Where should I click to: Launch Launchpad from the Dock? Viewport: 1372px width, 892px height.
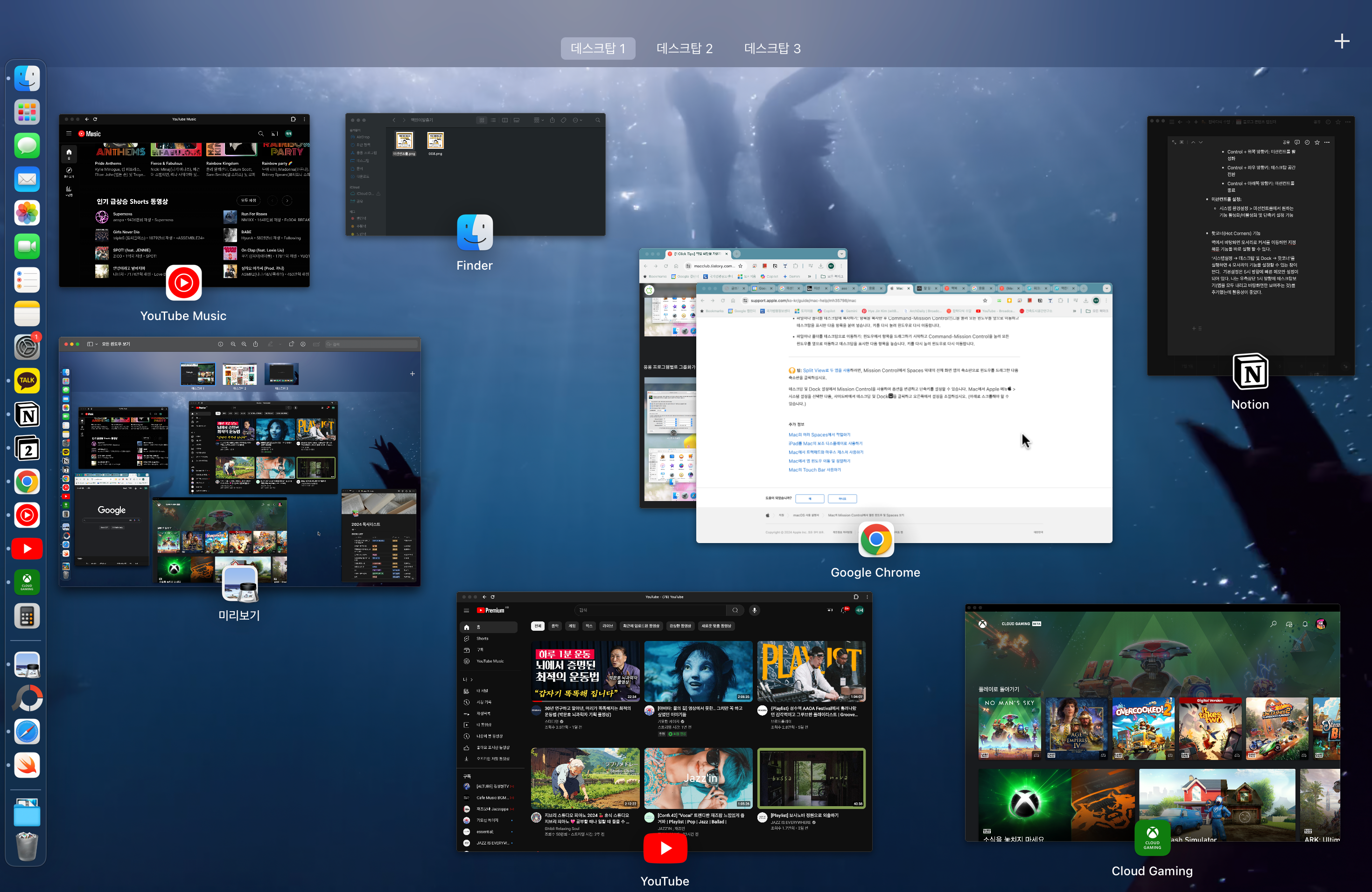click(27, 112)
